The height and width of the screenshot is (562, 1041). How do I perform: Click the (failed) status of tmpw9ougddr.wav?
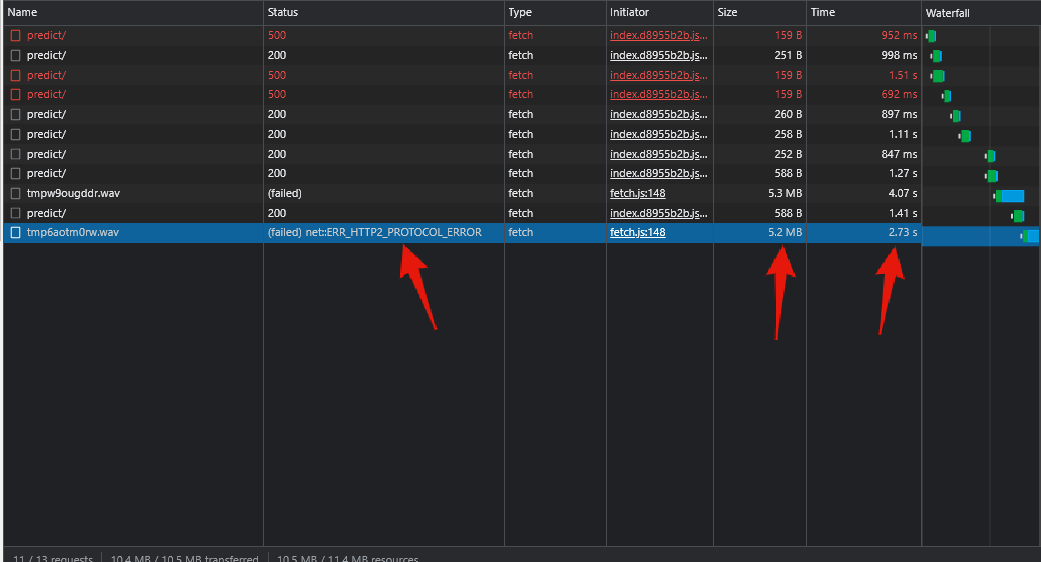coord(285,194)
